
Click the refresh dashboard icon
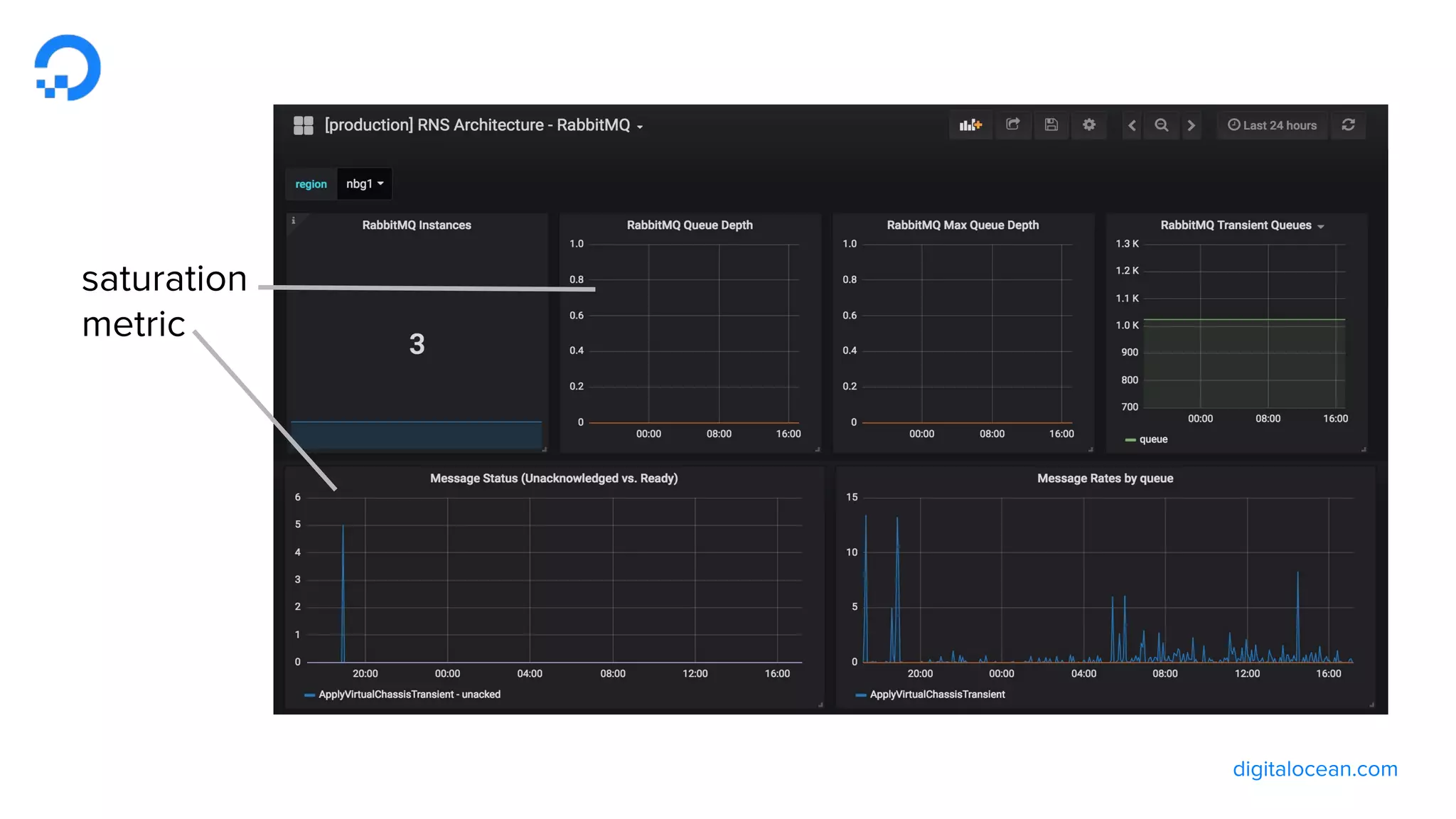(x=1348, y=125)
